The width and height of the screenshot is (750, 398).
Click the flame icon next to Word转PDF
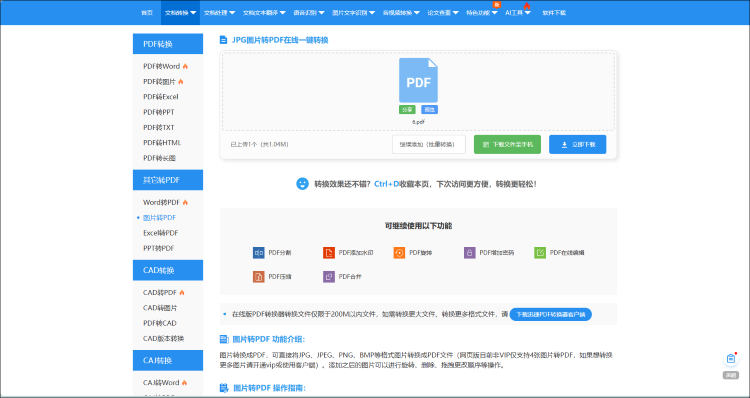(x=185, y=203)
